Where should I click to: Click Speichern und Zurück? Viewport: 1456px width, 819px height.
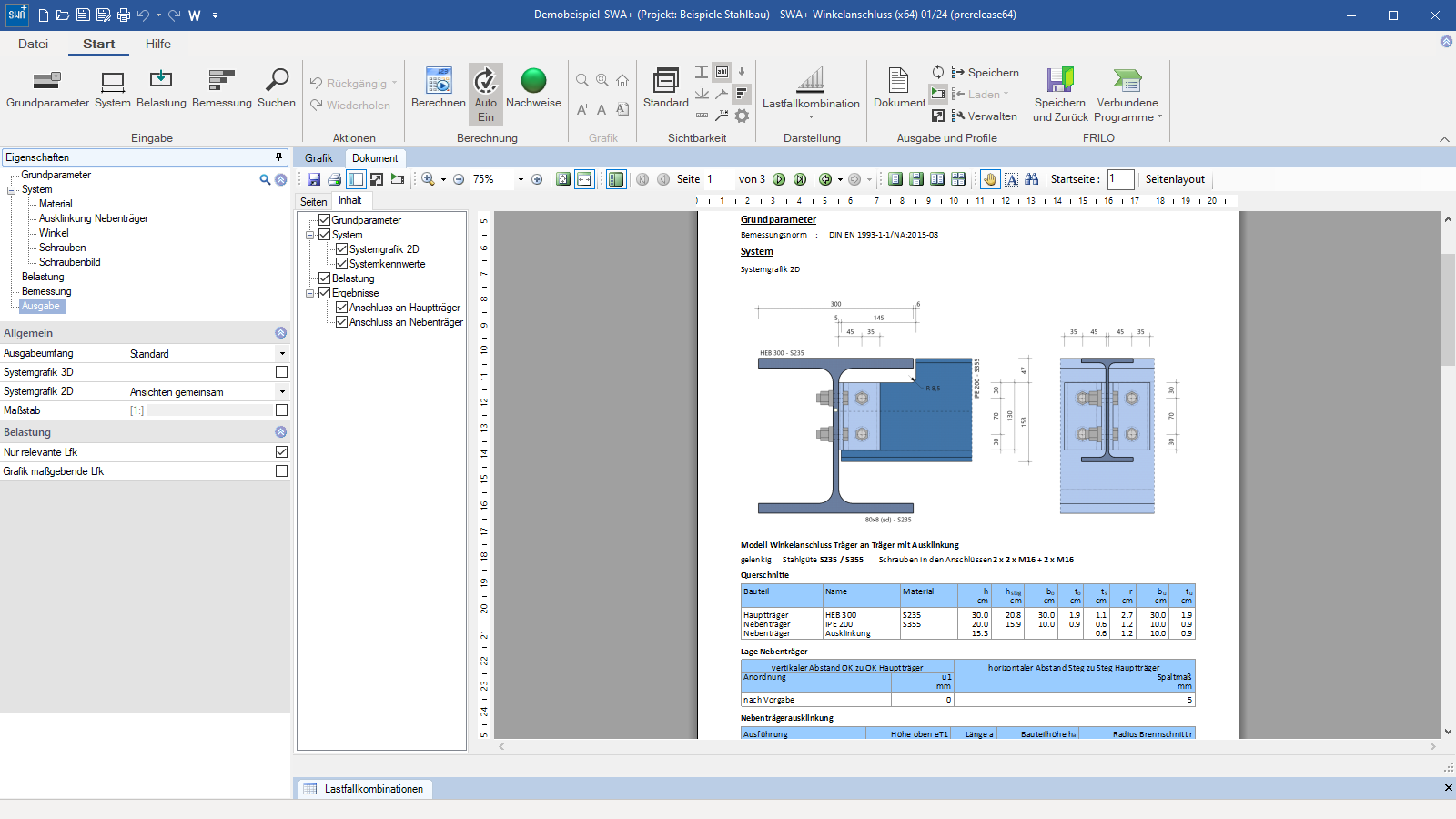click(1060, 95)
